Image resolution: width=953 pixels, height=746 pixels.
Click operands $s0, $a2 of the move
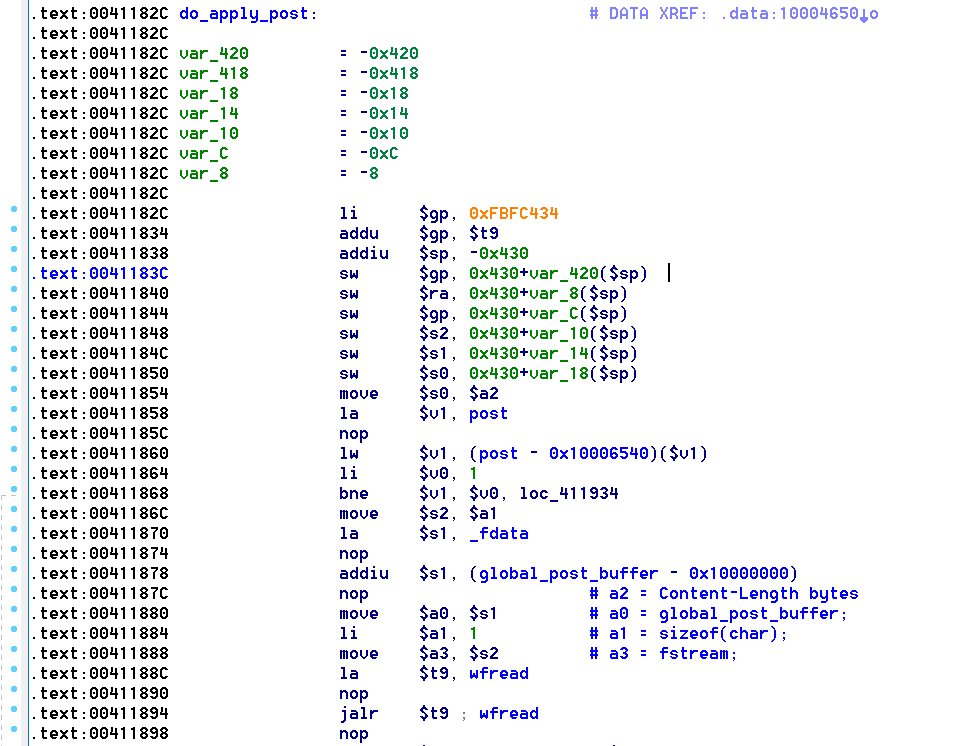pyautogui.click(x=459, y=394)
